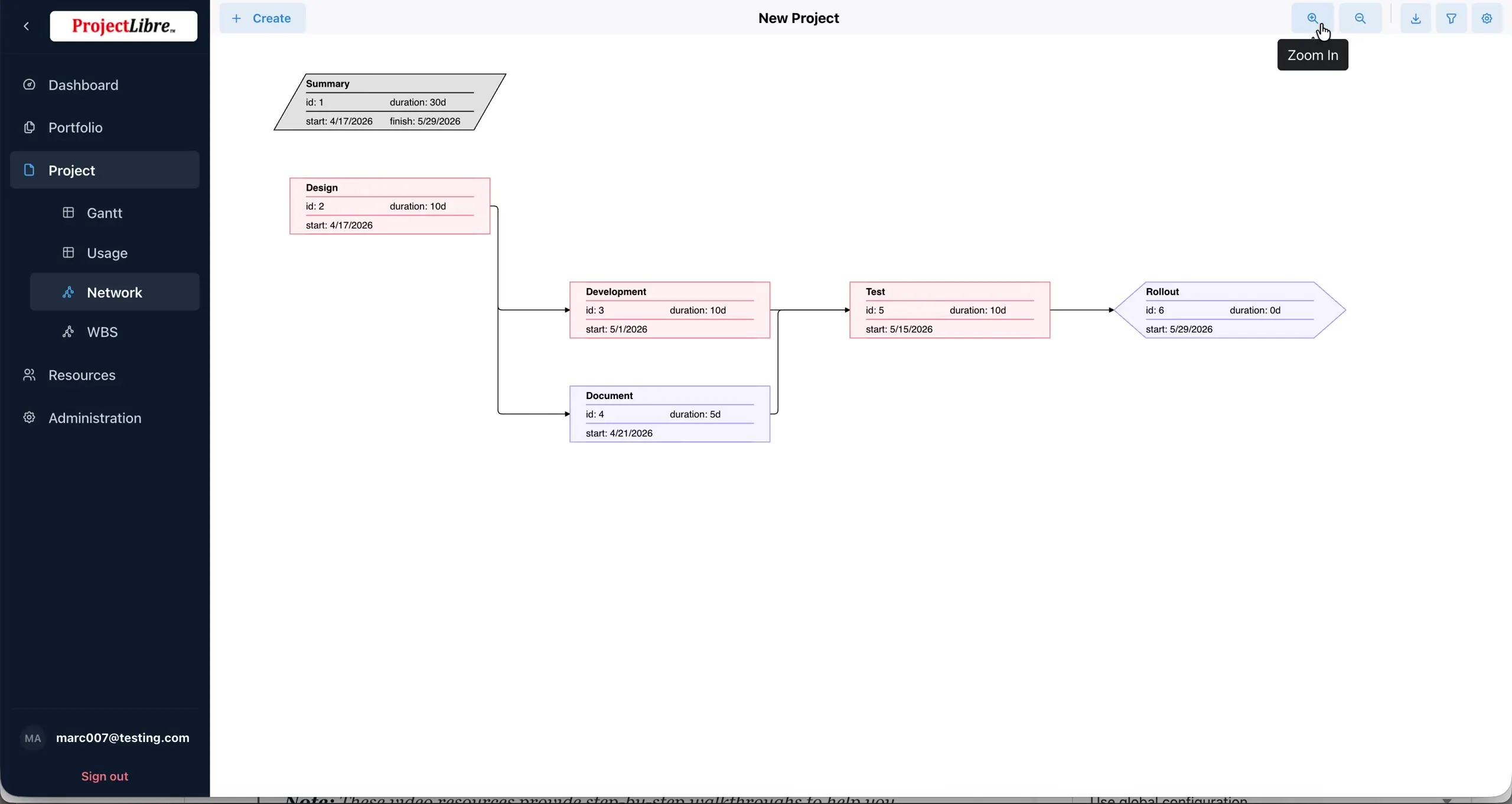Click the Dashboard gauge icon
The width and height of the screenshot is (1512, 804).
click(29, 84)
